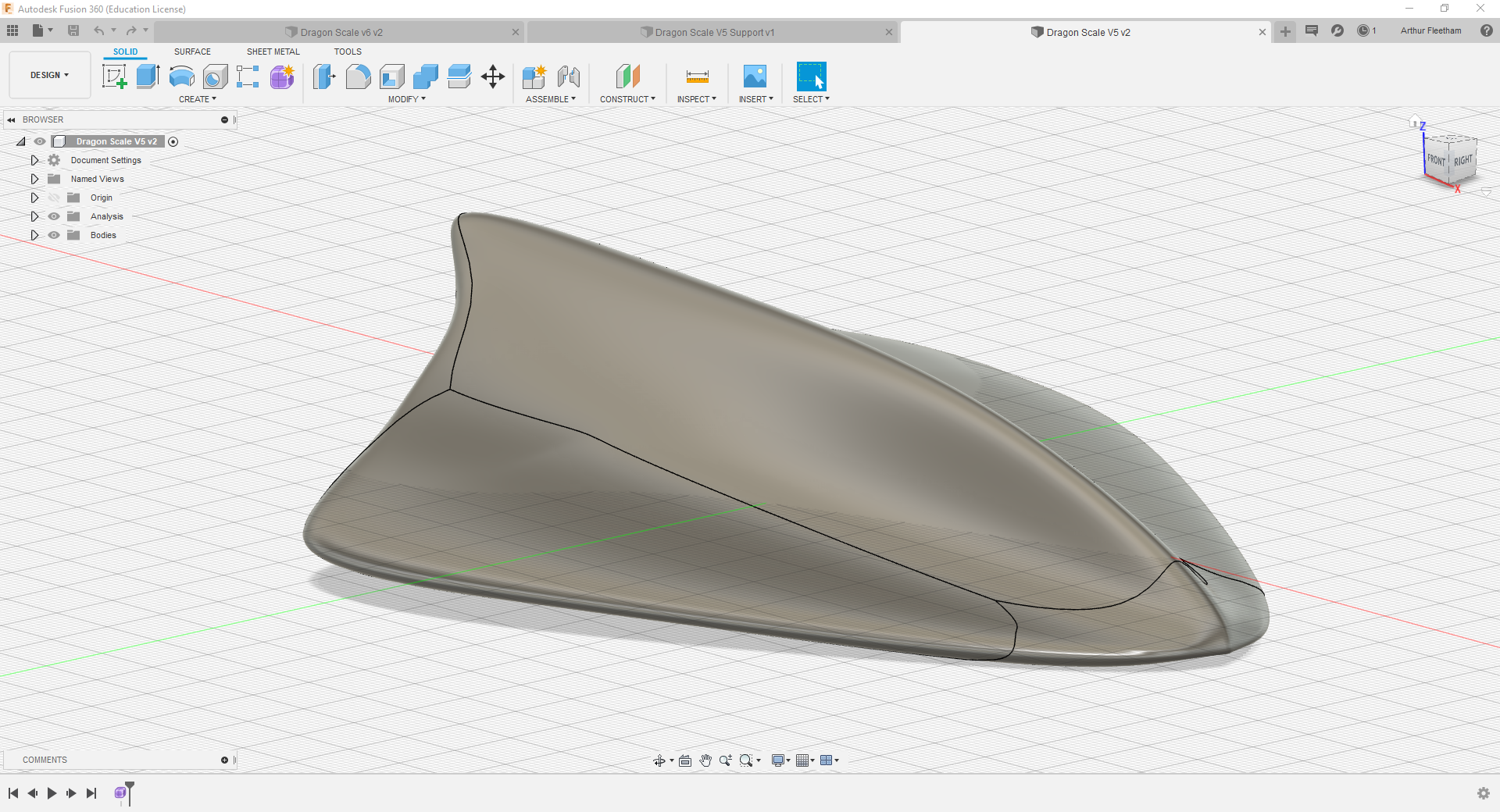This screenshot has width=1500, height=812.
Task: Open the CONSTRUCT dropdown menu
Action: (627, 99)
